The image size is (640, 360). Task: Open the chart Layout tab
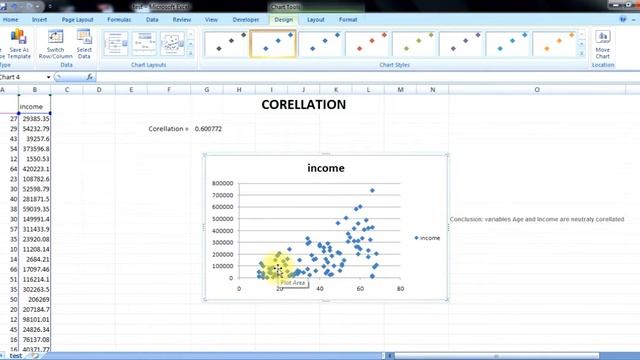point(316,20)
